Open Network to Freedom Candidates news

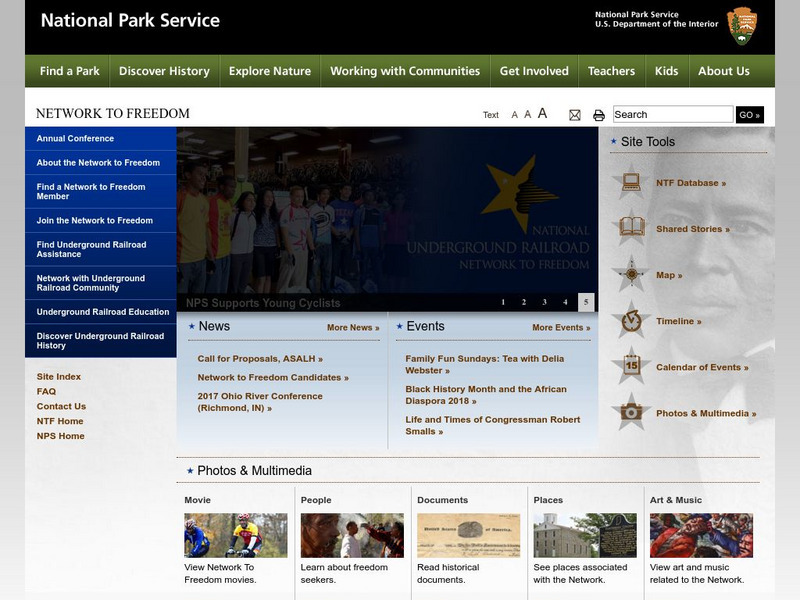[273, 378]
